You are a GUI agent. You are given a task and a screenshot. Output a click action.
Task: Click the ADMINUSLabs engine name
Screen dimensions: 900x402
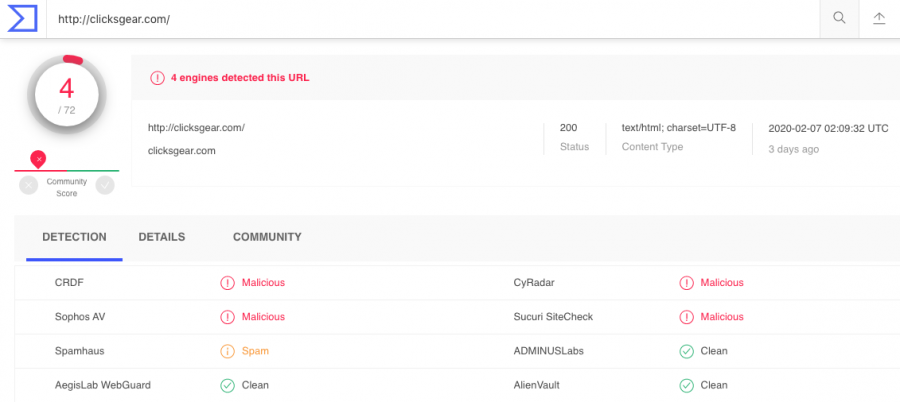[x=549, y=351]
